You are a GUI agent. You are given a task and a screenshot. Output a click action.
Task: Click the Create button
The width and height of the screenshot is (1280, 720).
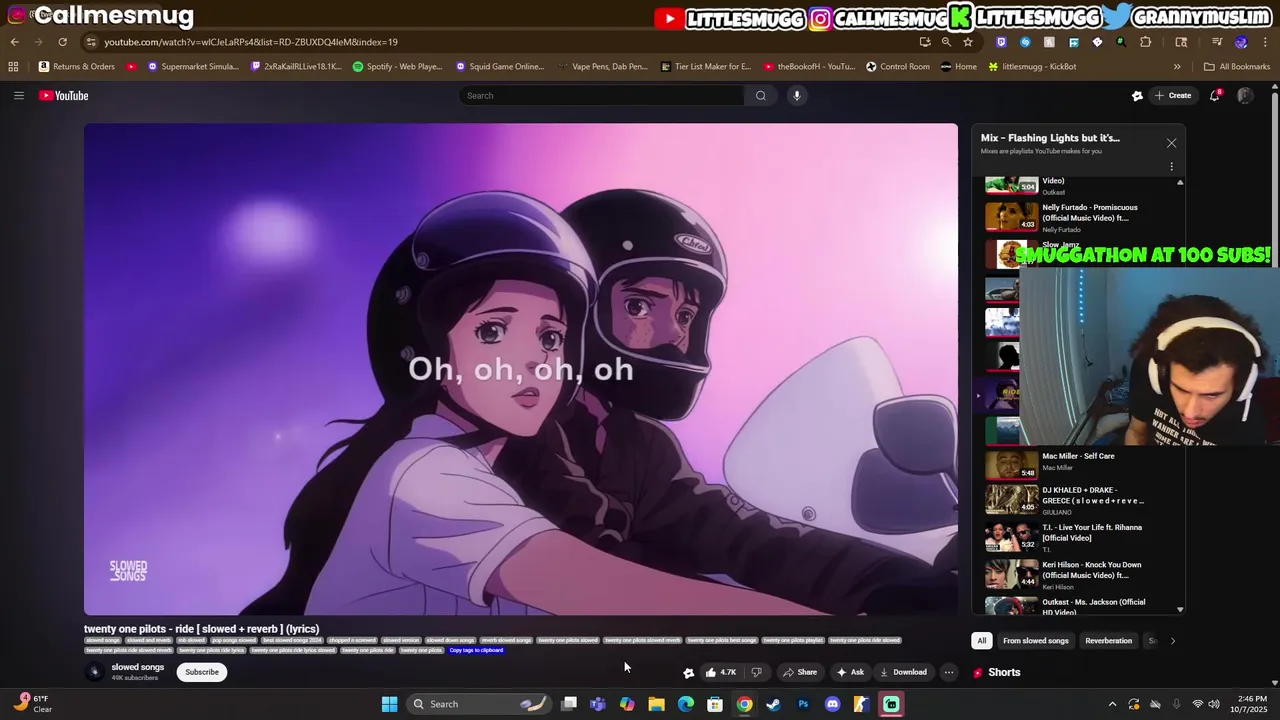[1173, 96]
